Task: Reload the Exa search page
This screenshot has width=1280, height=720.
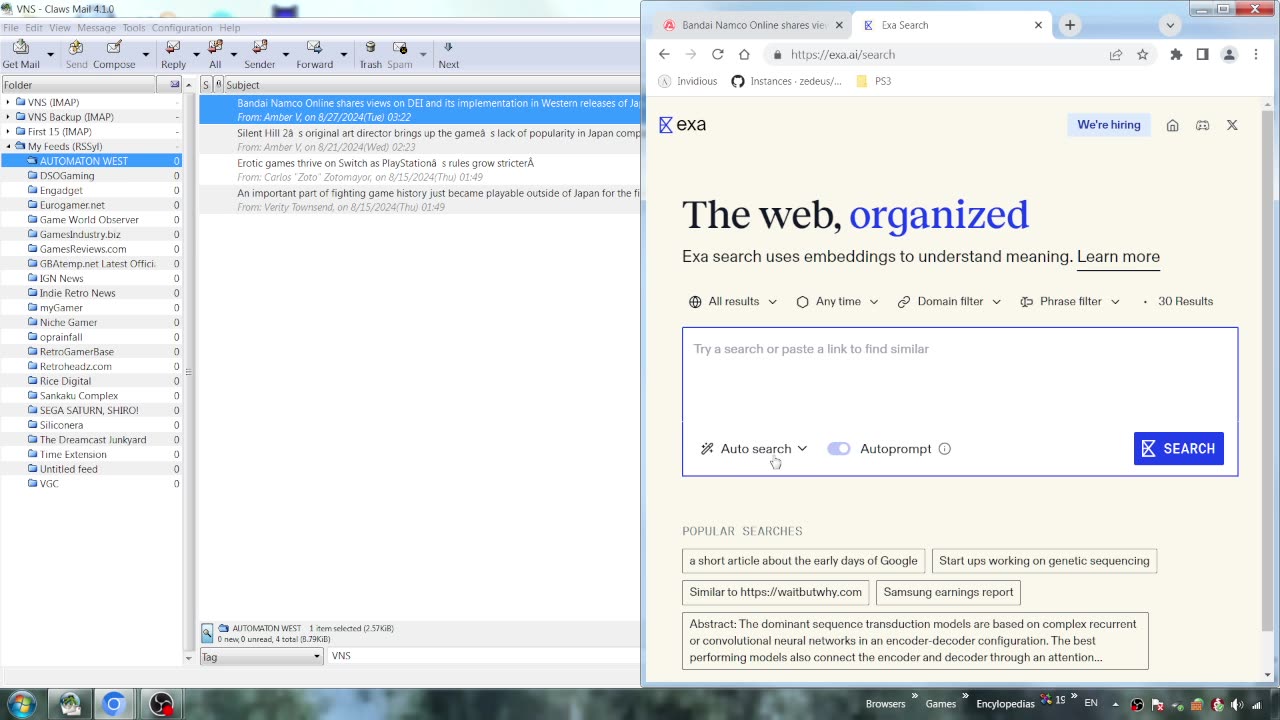Action: pos(717,55)
